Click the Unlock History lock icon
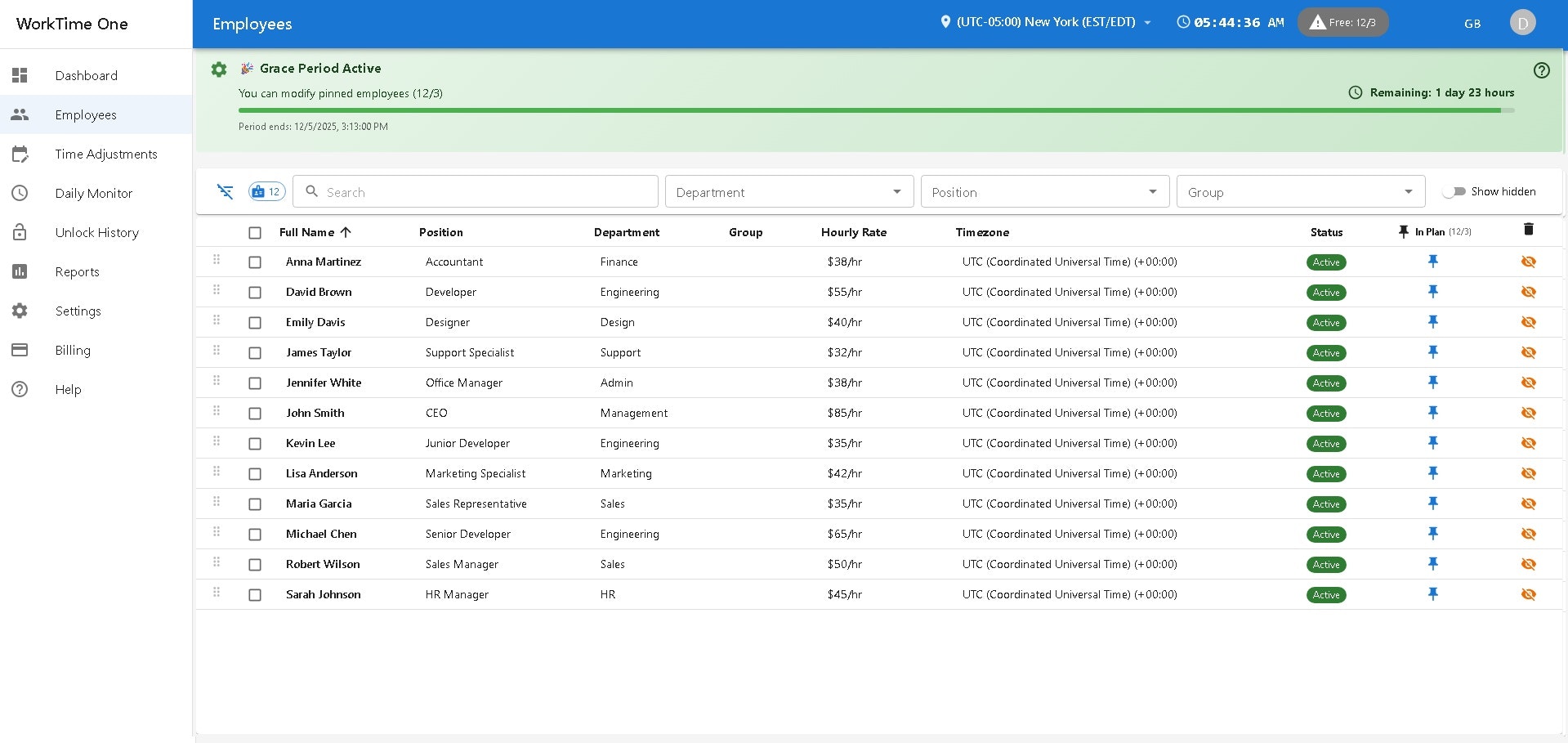This screenshot has width=1568, height=743. (20, 232)
